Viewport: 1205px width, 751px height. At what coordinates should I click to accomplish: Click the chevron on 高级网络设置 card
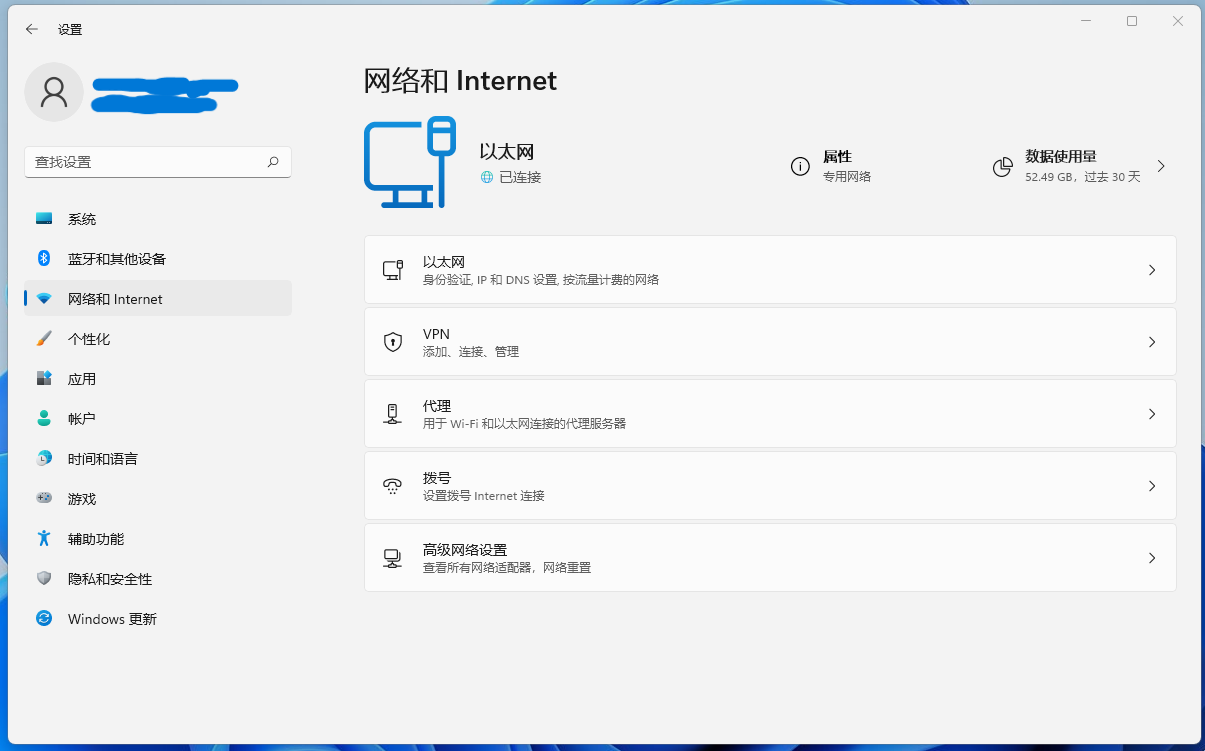1152,558
